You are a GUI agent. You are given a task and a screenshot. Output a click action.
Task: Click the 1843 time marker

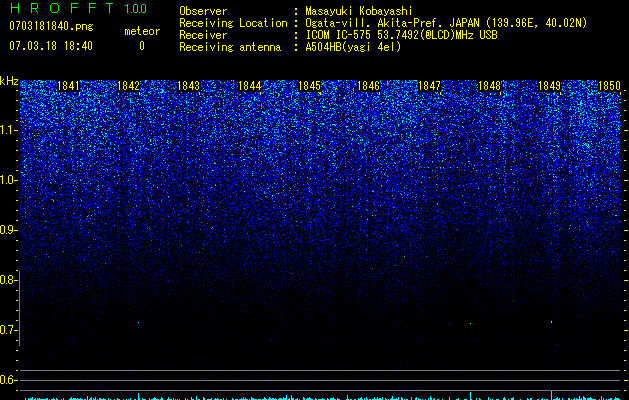tap(189, 86)
